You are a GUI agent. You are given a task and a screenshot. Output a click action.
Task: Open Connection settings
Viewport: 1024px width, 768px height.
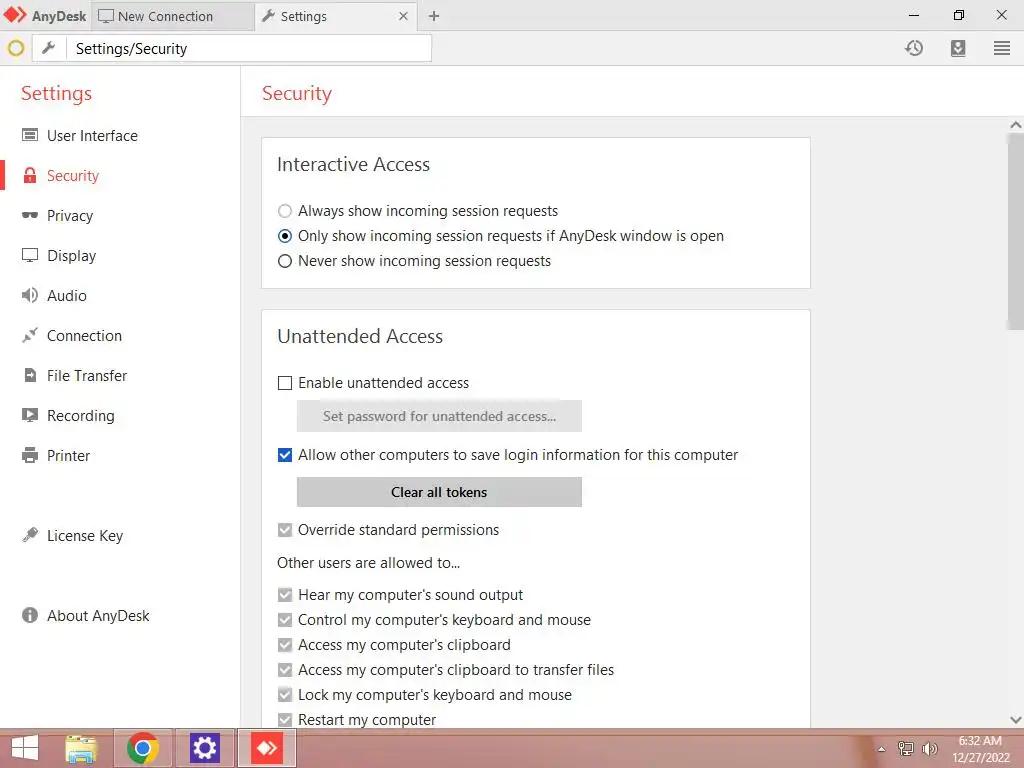(x=84, y=335)
